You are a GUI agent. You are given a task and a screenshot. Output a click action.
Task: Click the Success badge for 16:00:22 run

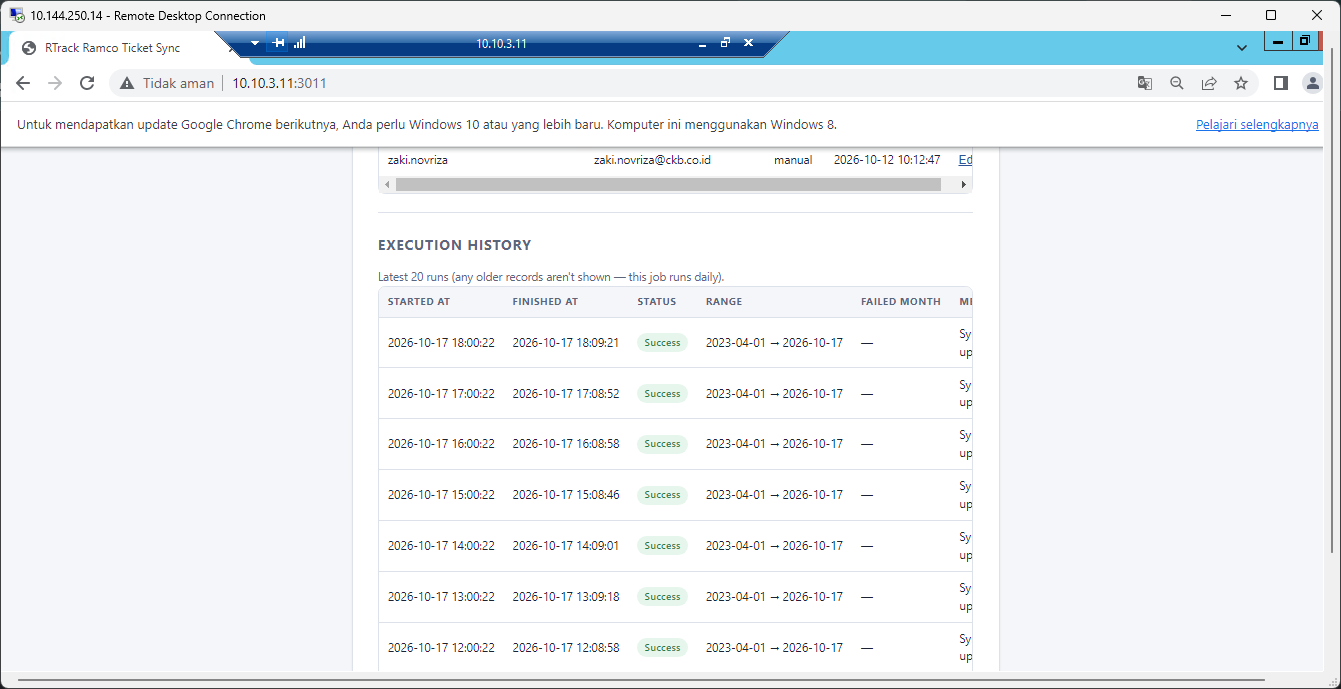[662, 444]
